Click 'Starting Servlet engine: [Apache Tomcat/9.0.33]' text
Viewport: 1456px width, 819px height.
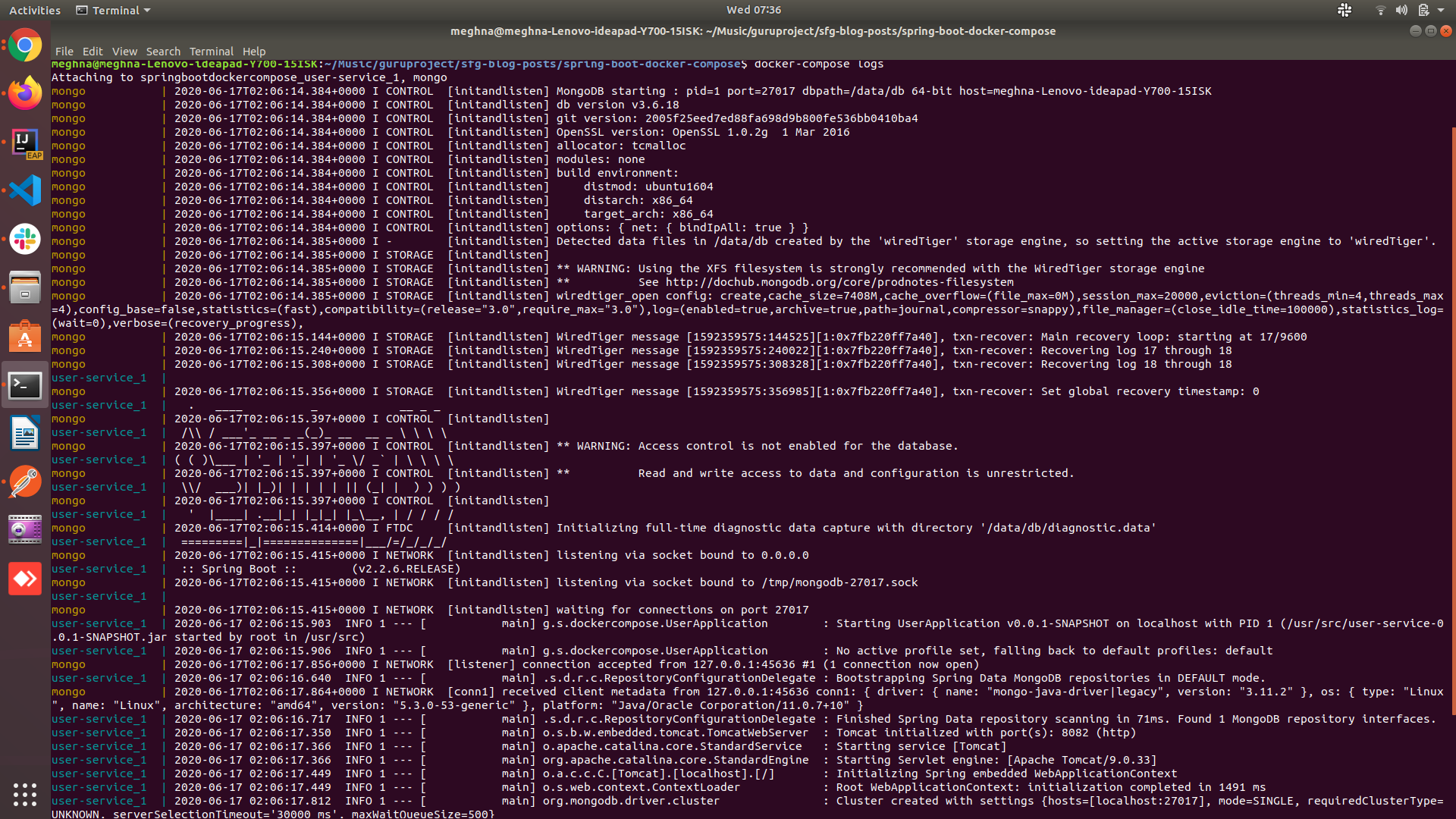(996, 760)
